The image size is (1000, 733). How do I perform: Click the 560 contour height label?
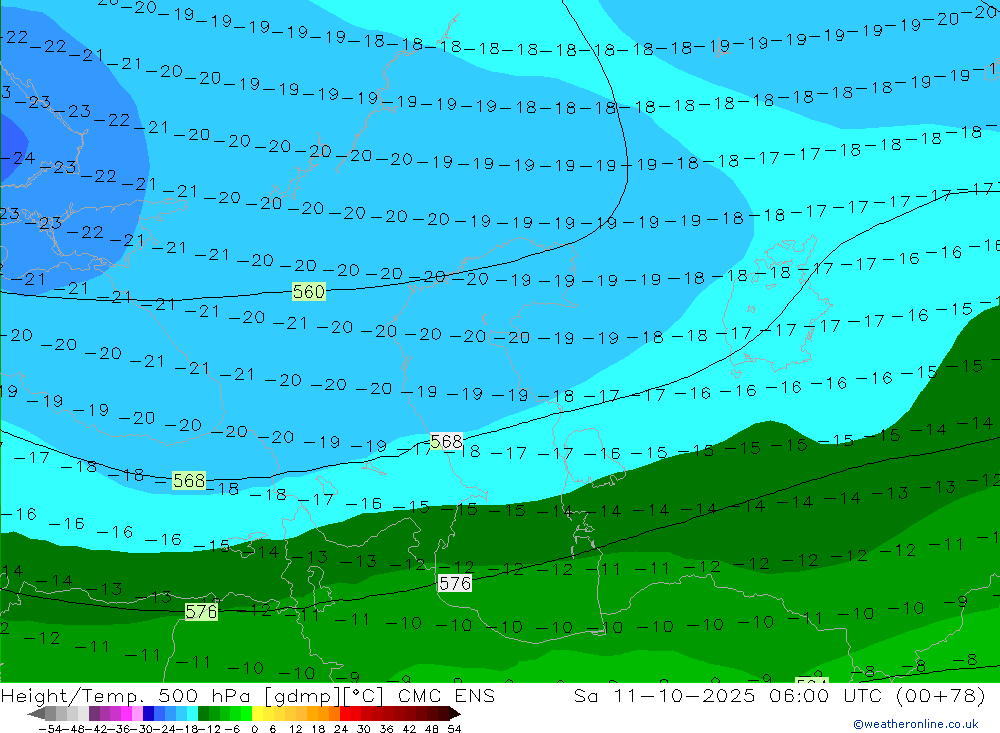tap(309, 292)
